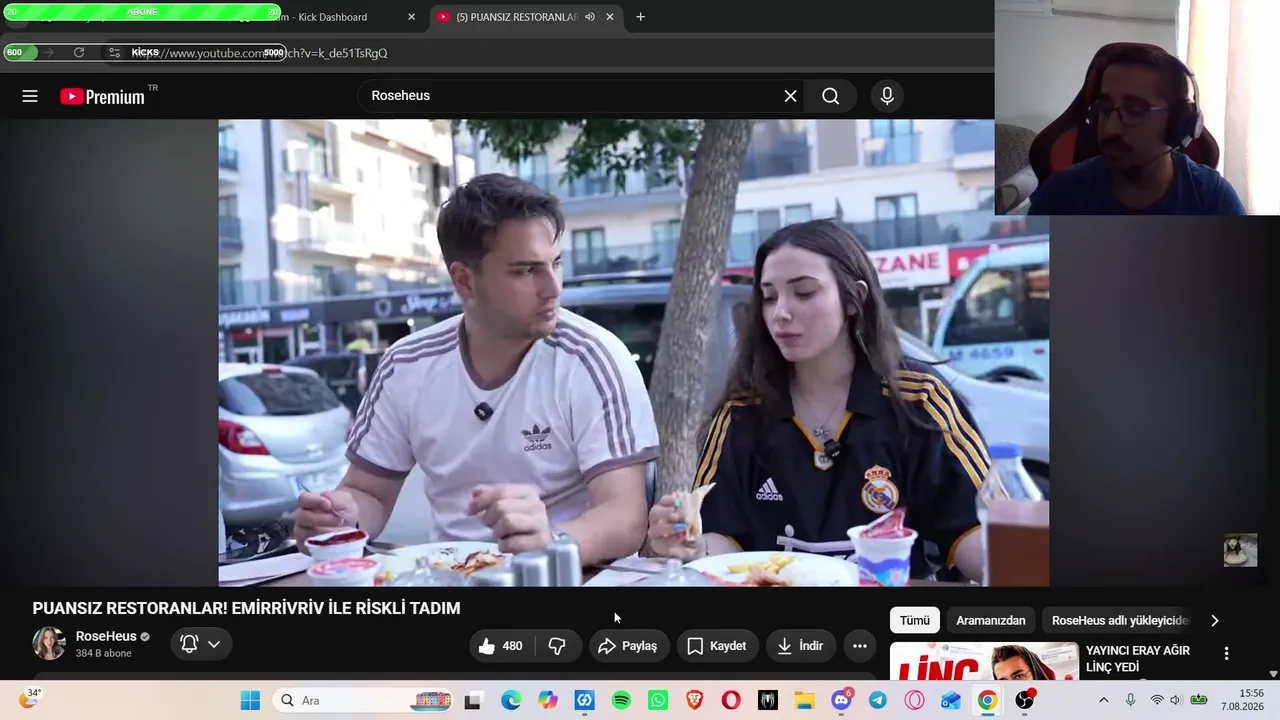Open Opera GX from the taskbar
This screenshot has width=1280, height=720.
914,700
